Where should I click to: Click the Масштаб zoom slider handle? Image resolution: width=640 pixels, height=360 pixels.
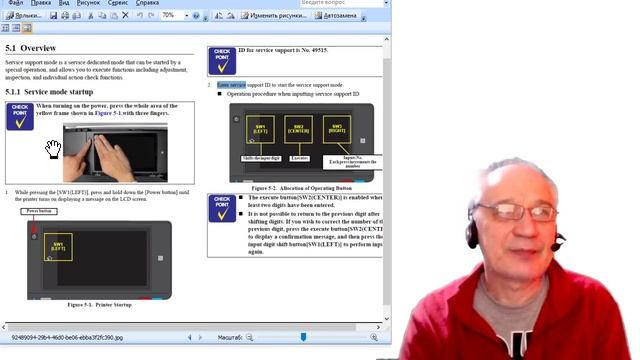point(303,337)
